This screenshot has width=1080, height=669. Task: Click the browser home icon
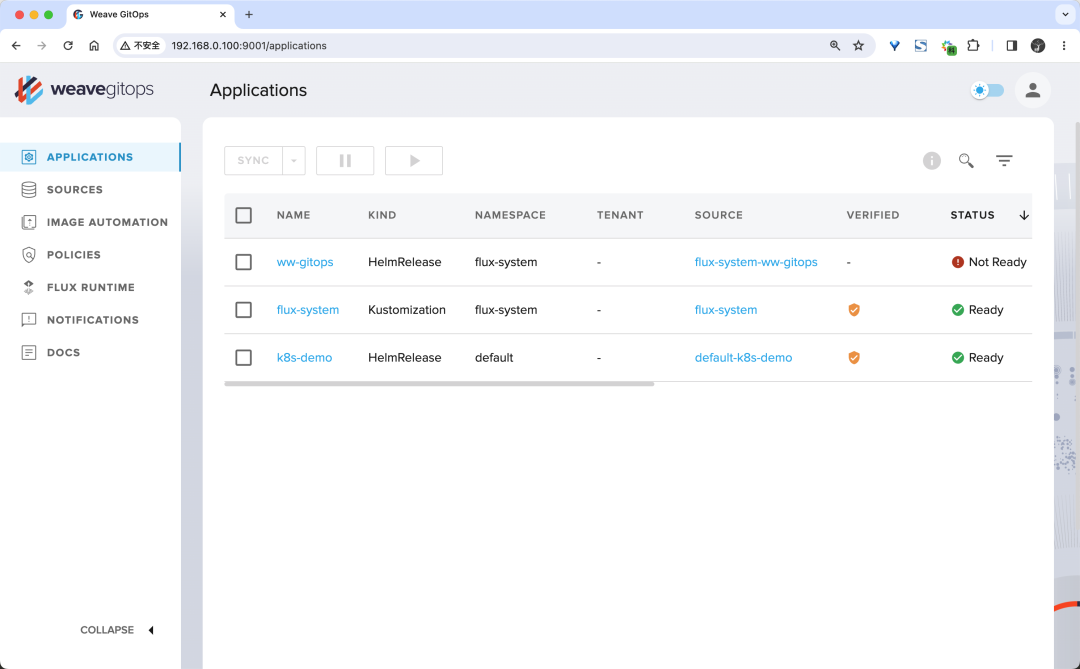[94, 45]
